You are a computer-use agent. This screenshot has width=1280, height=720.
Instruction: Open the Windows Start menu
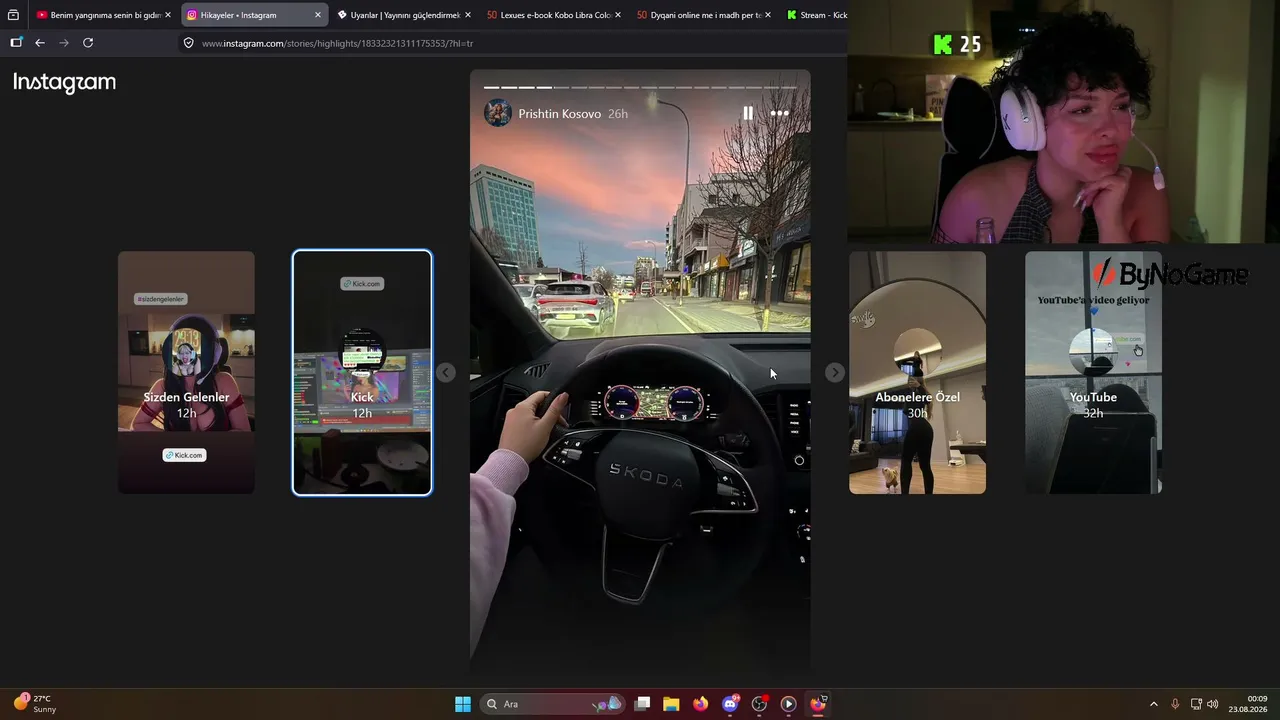click(x=463, y=704)
